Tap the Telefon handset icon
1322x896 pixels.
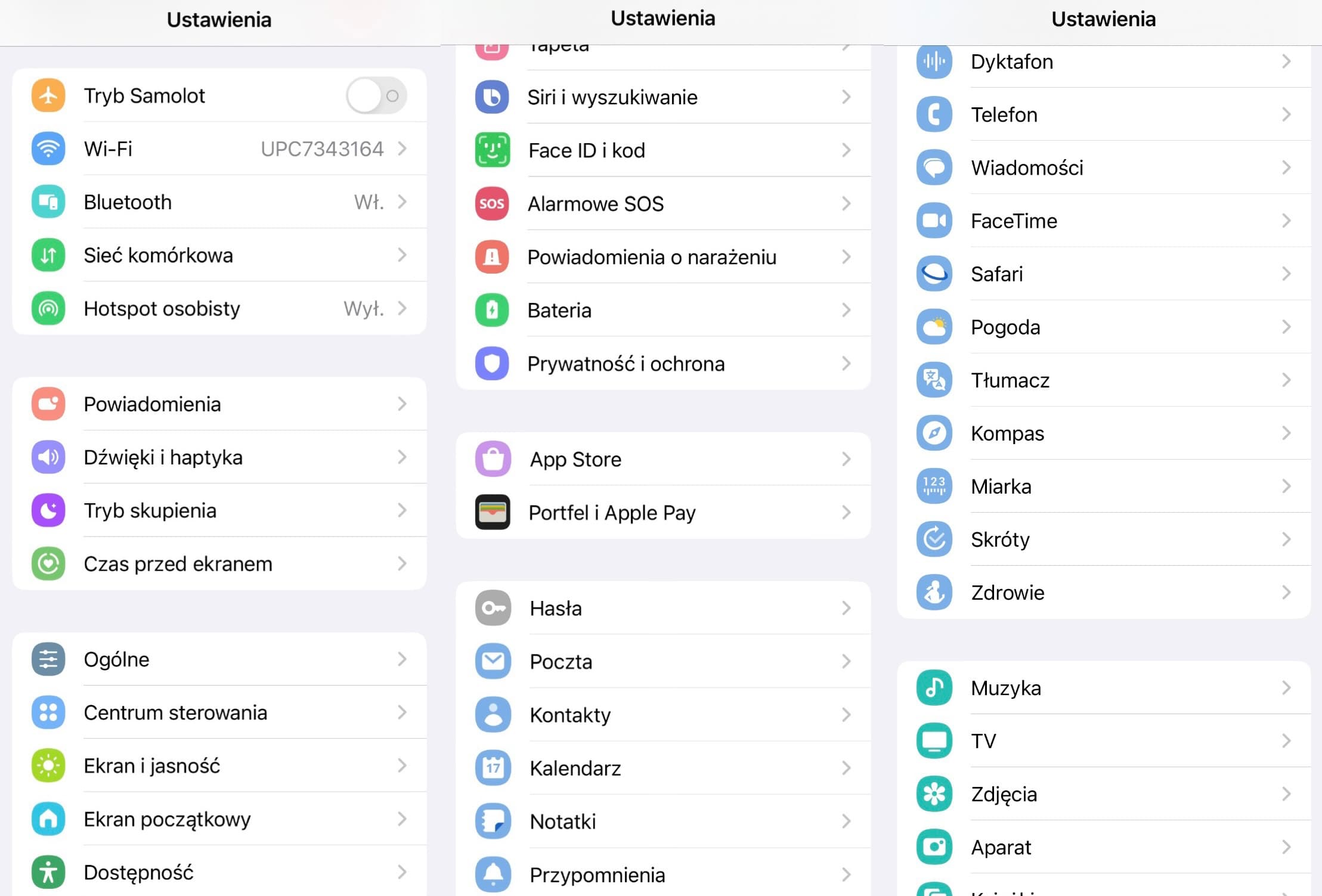tap(934, 114)
